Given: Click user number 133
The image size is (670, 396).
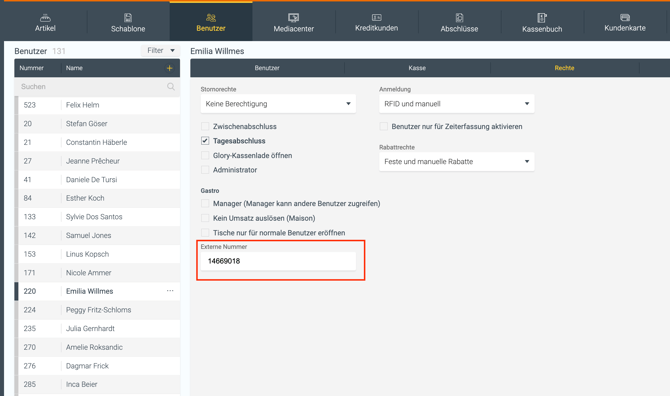Looking at the screenshot, I should (29, 217).
